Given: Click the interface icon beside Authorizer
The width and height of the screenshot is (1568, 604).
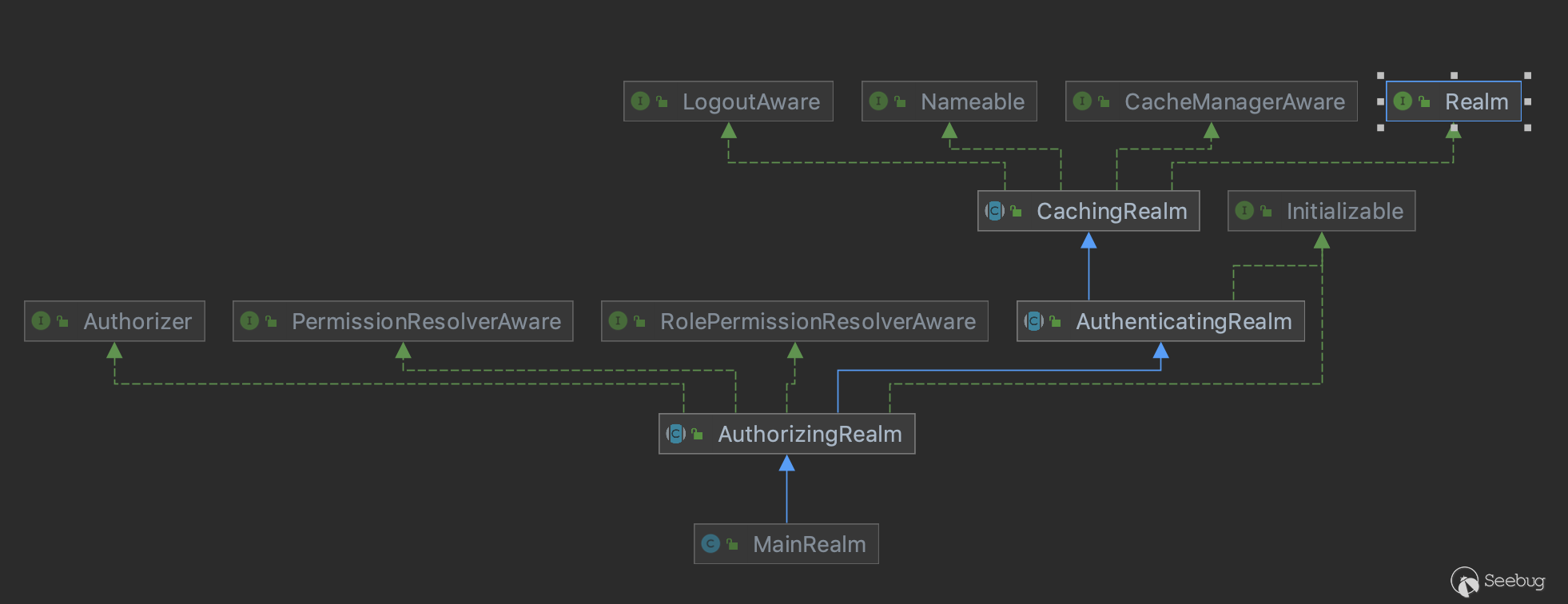Looking at the screenshot, I should click(x=41, y=321).
